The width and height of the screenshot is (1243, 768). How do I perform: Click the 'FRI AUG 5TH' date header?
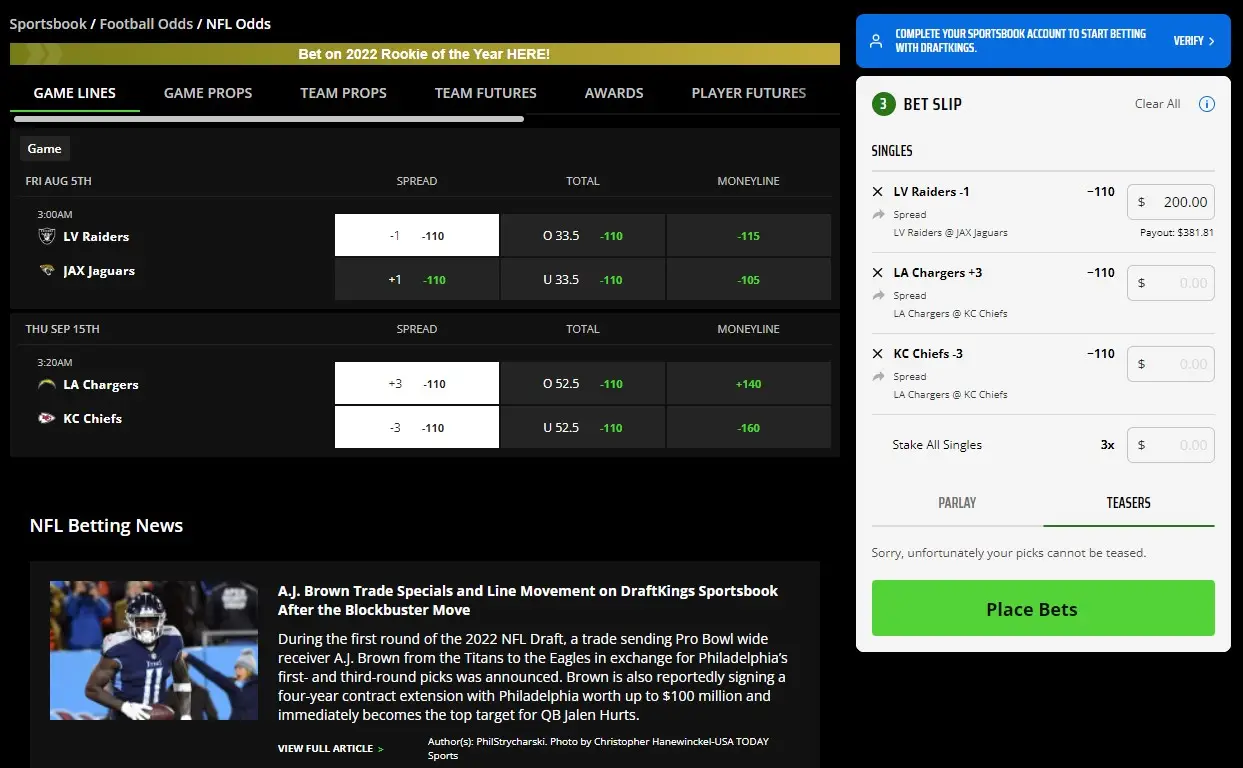click(x=58, y=181)
